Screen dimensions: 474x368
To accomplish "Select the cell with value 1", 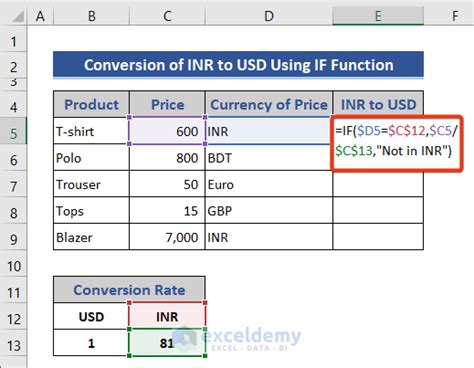I will tap(91, 343).
